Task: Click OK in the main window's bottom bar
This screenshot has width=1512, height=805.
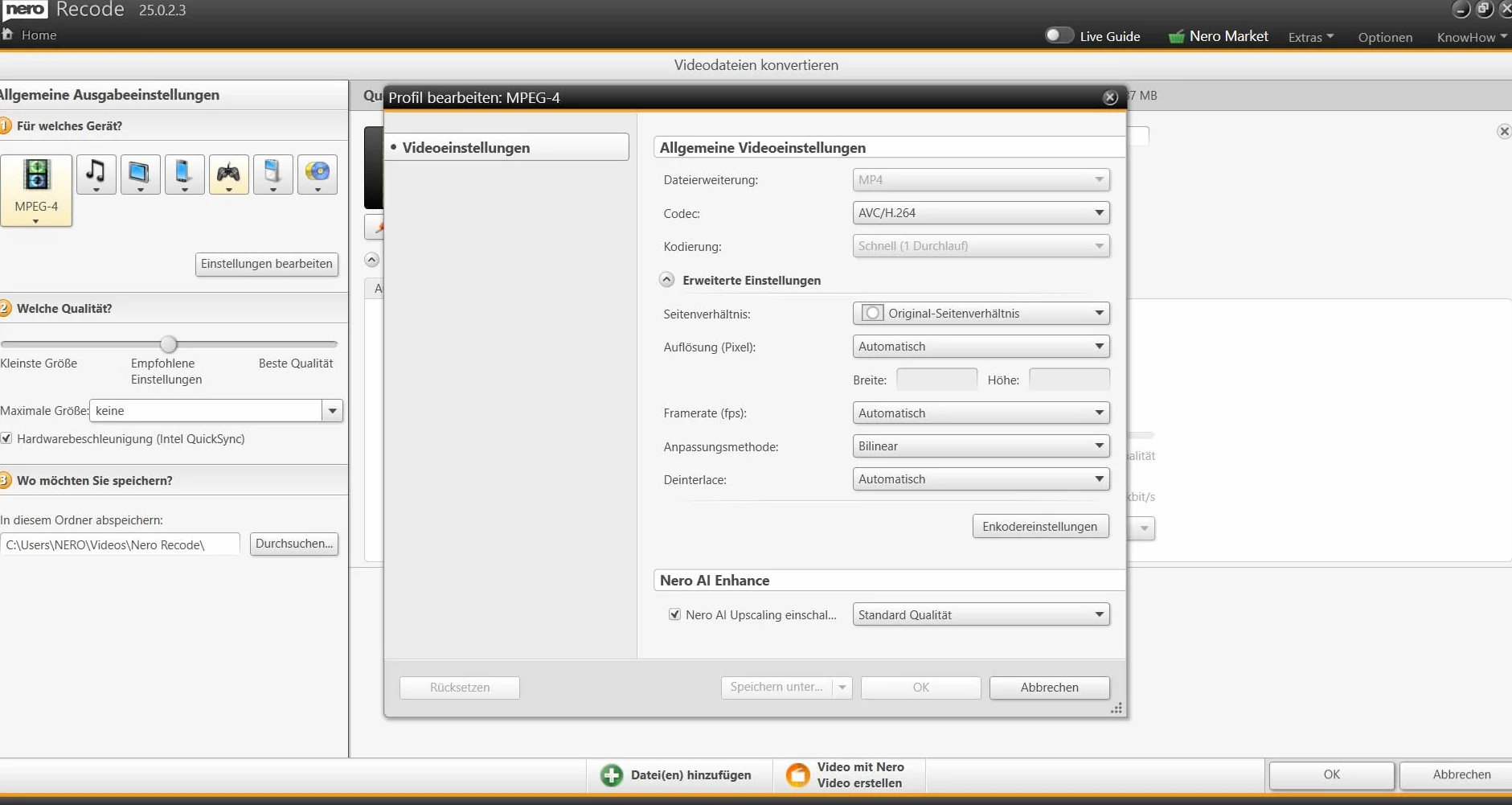Action: [x=1332, y=774]
